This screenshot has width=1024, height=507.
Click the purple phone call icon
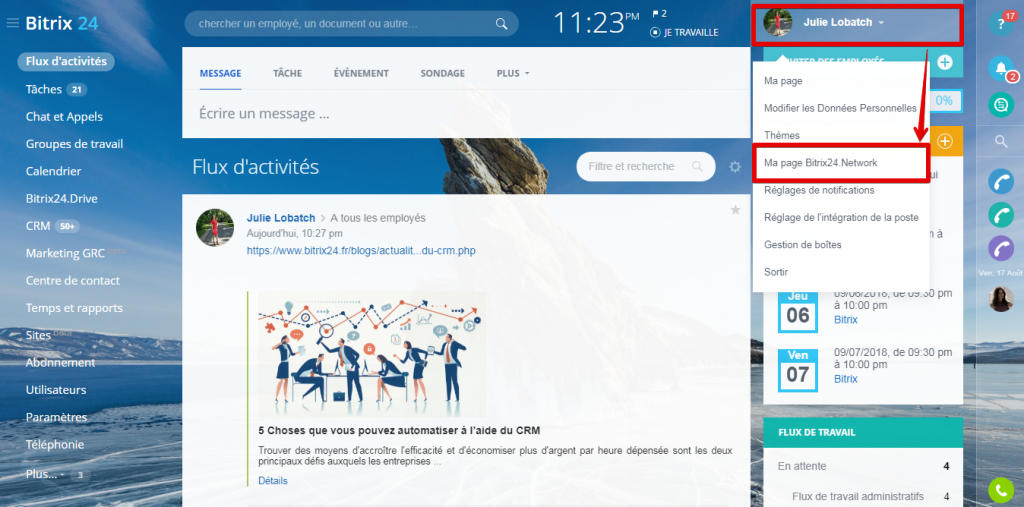(x=1000, y=248)
